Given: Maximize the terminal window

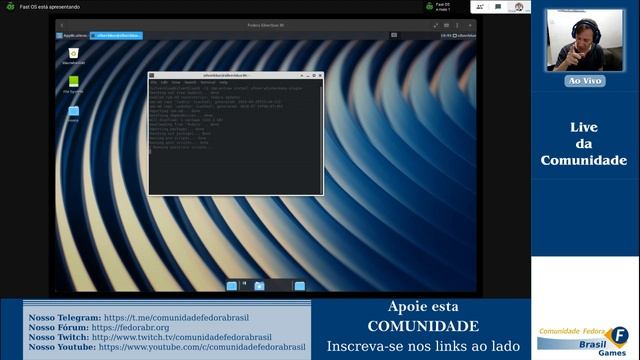Looking at the screenshot, I should coord(314,76).
